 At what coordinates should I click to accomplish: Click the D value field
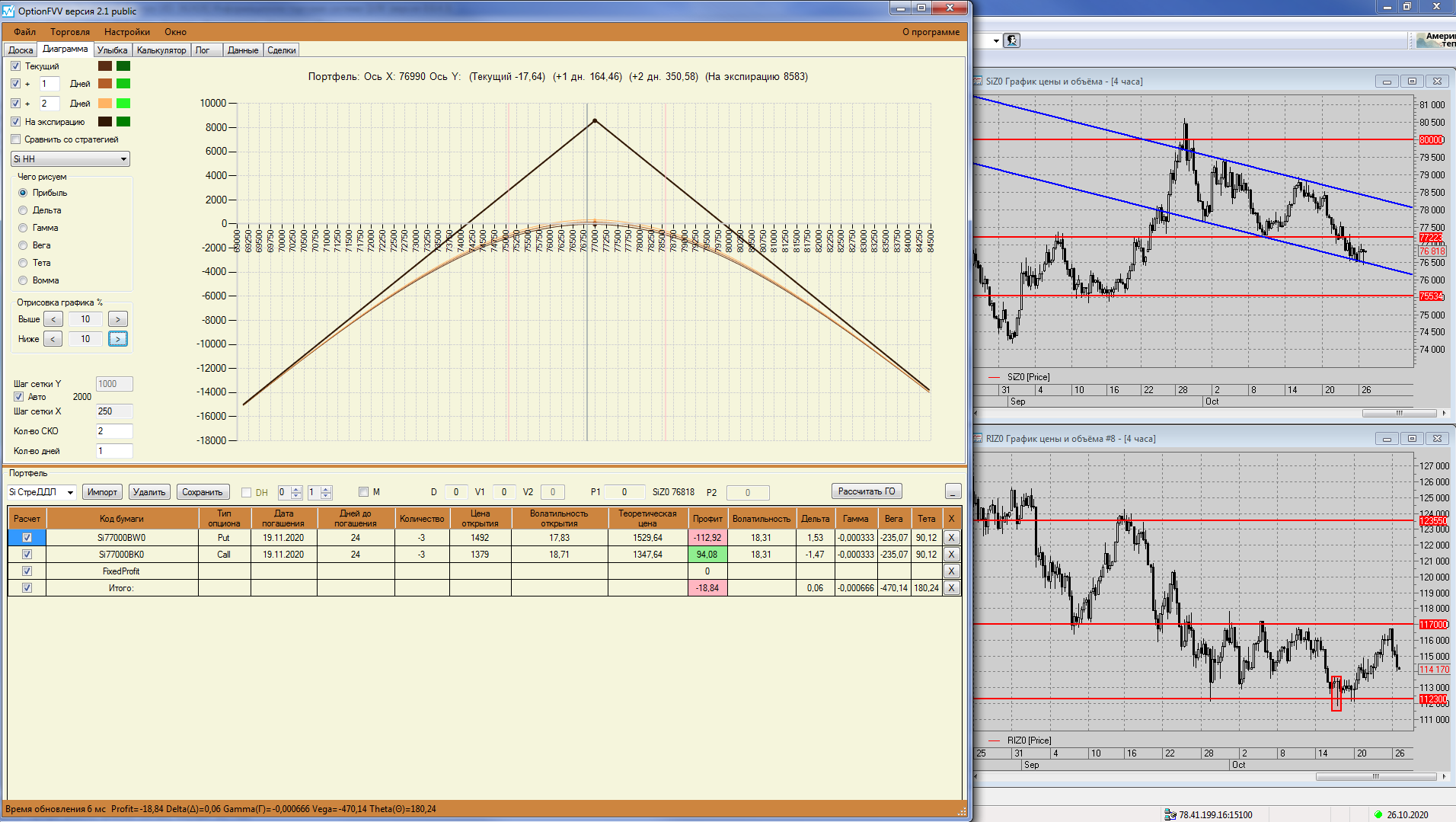(x=456, y=492)
